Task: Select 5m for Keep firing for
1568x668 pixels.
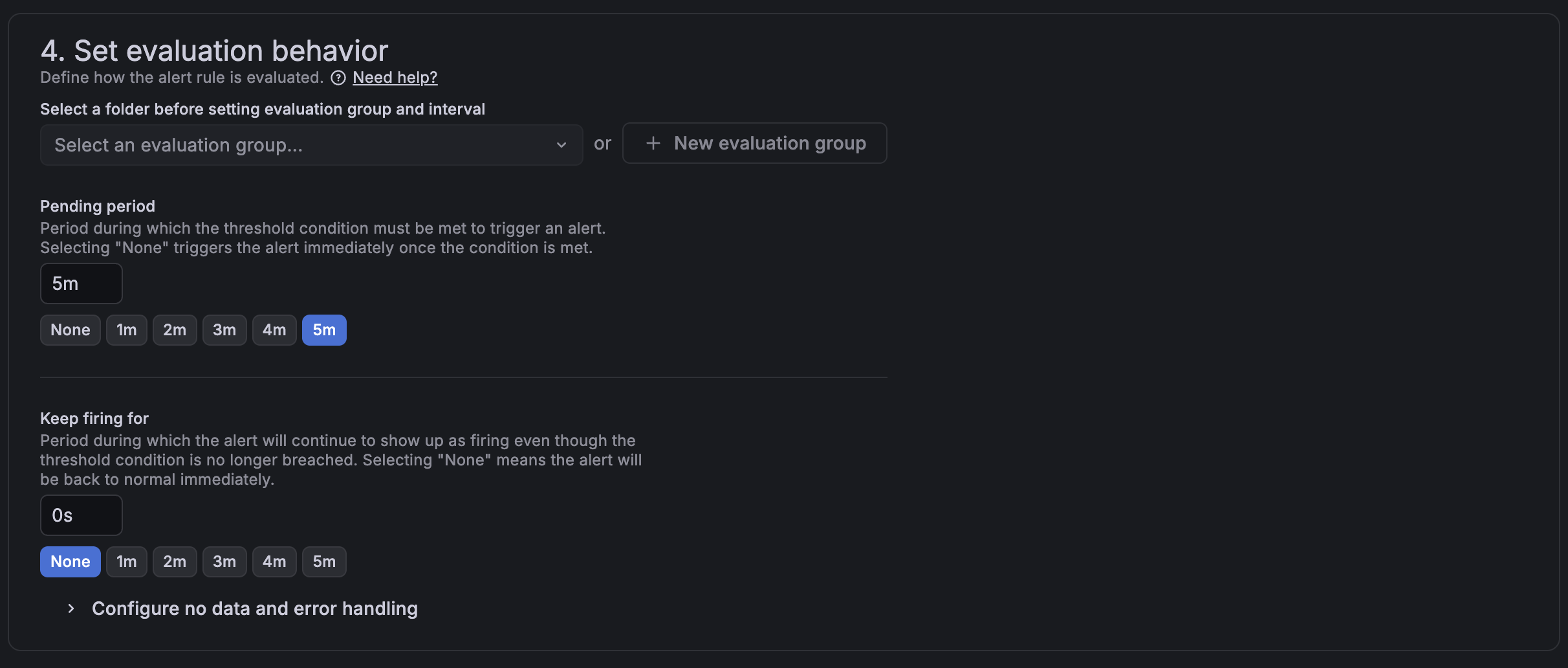Action: point(324,561)
